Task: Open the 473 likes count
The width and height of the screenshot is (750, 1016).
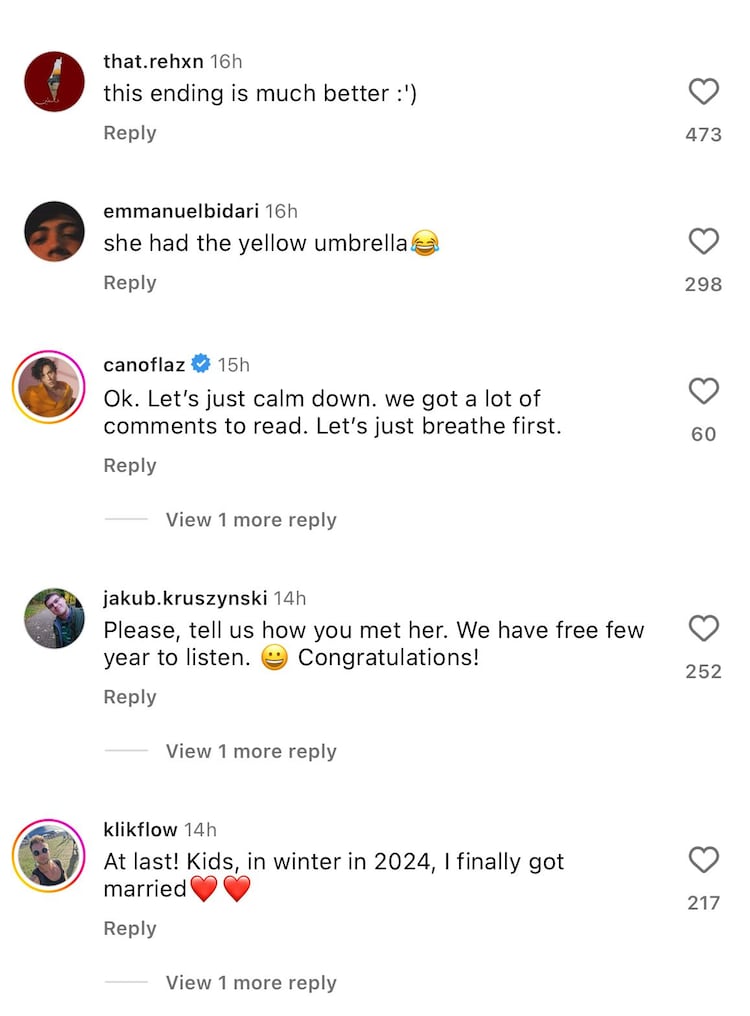Action: coord(703,134)
